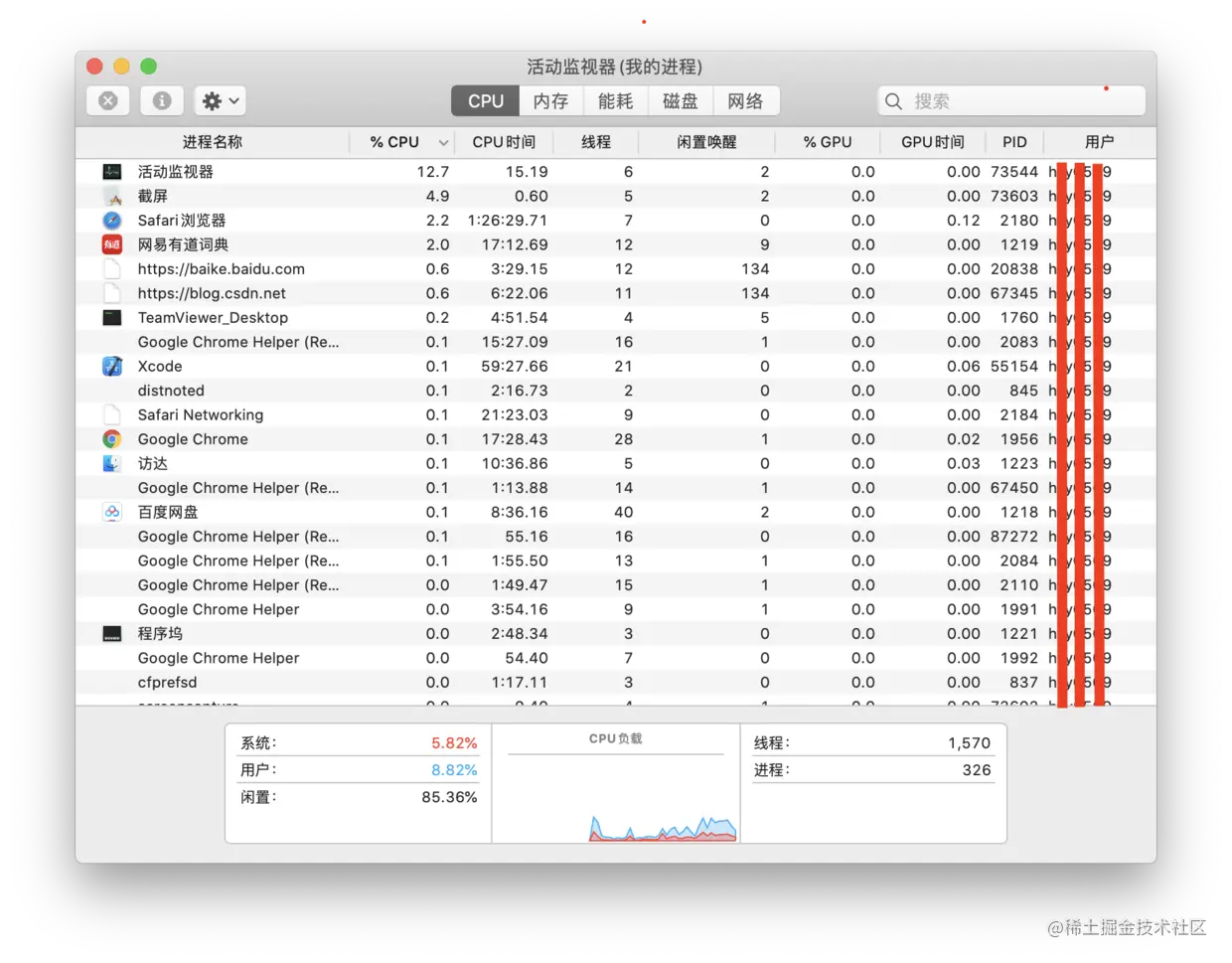Sort by 线程 column header
The image size is (1232, 963).
[x=596, y=142]
